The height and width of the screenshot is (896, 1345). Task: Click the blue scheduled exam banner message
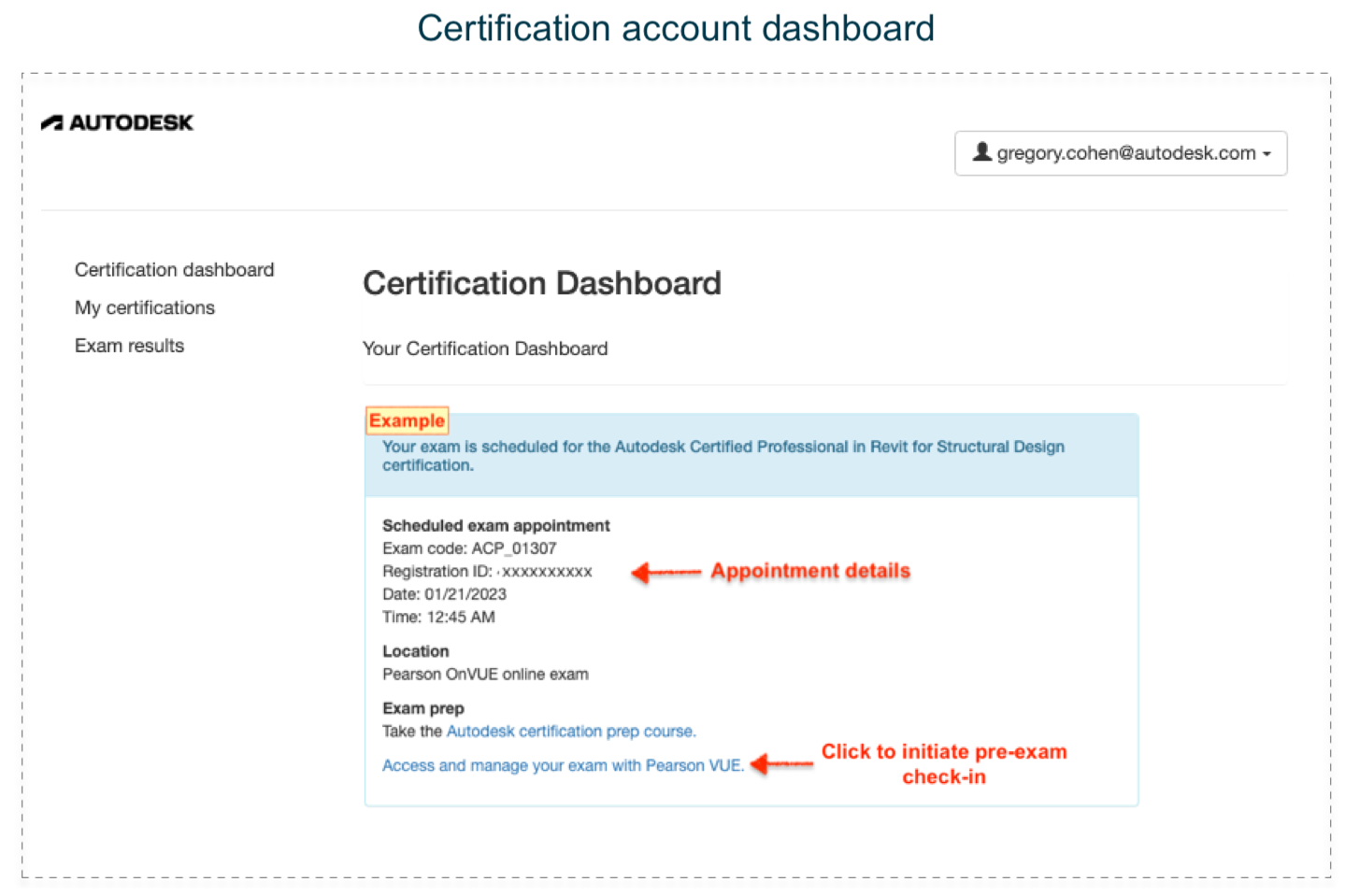pos(723,455)
